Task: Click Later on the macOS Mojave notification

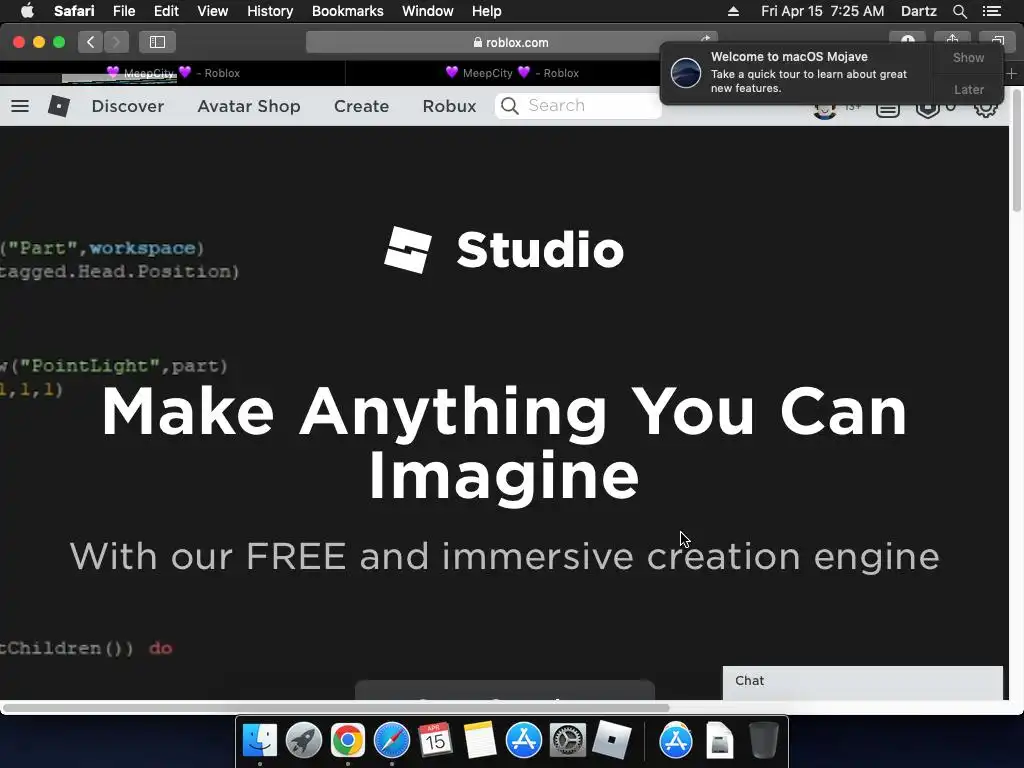Action: point(968,89)
